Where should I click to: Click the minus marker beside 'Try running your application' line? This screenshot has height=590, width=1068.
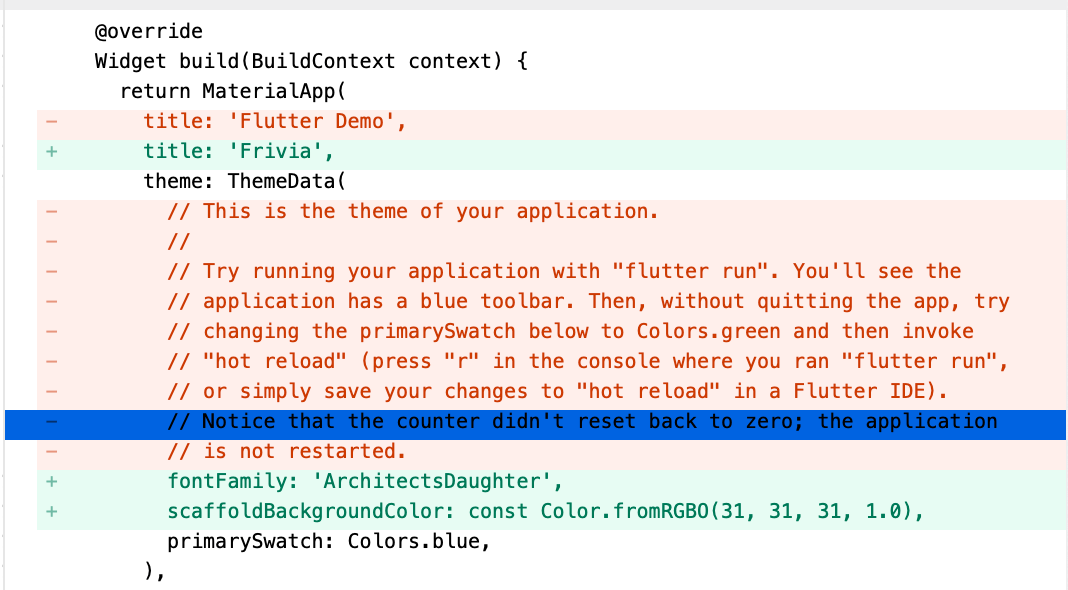(51, 272)
